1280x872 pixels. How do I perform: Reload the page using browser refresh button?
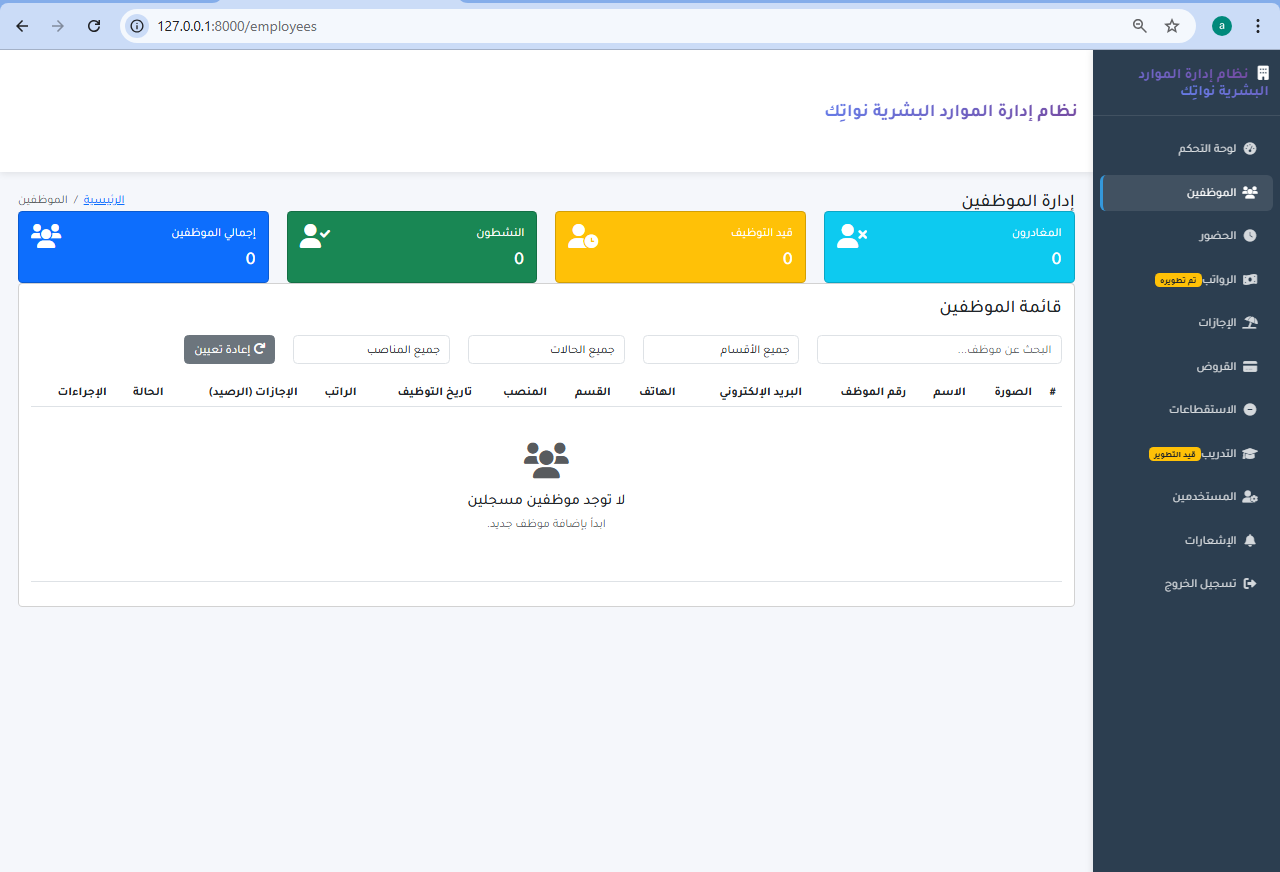coord(94,26)
